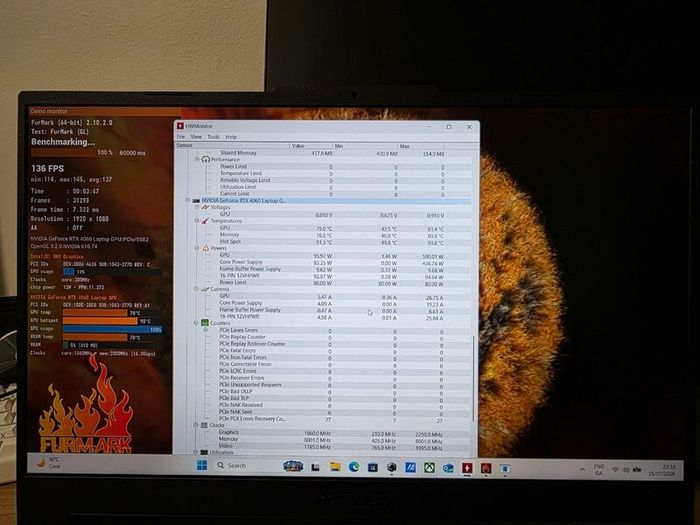Click the HWMonitor title bar app icon
The height and width of the screenshot is (525, 700).
coord(180,126)
